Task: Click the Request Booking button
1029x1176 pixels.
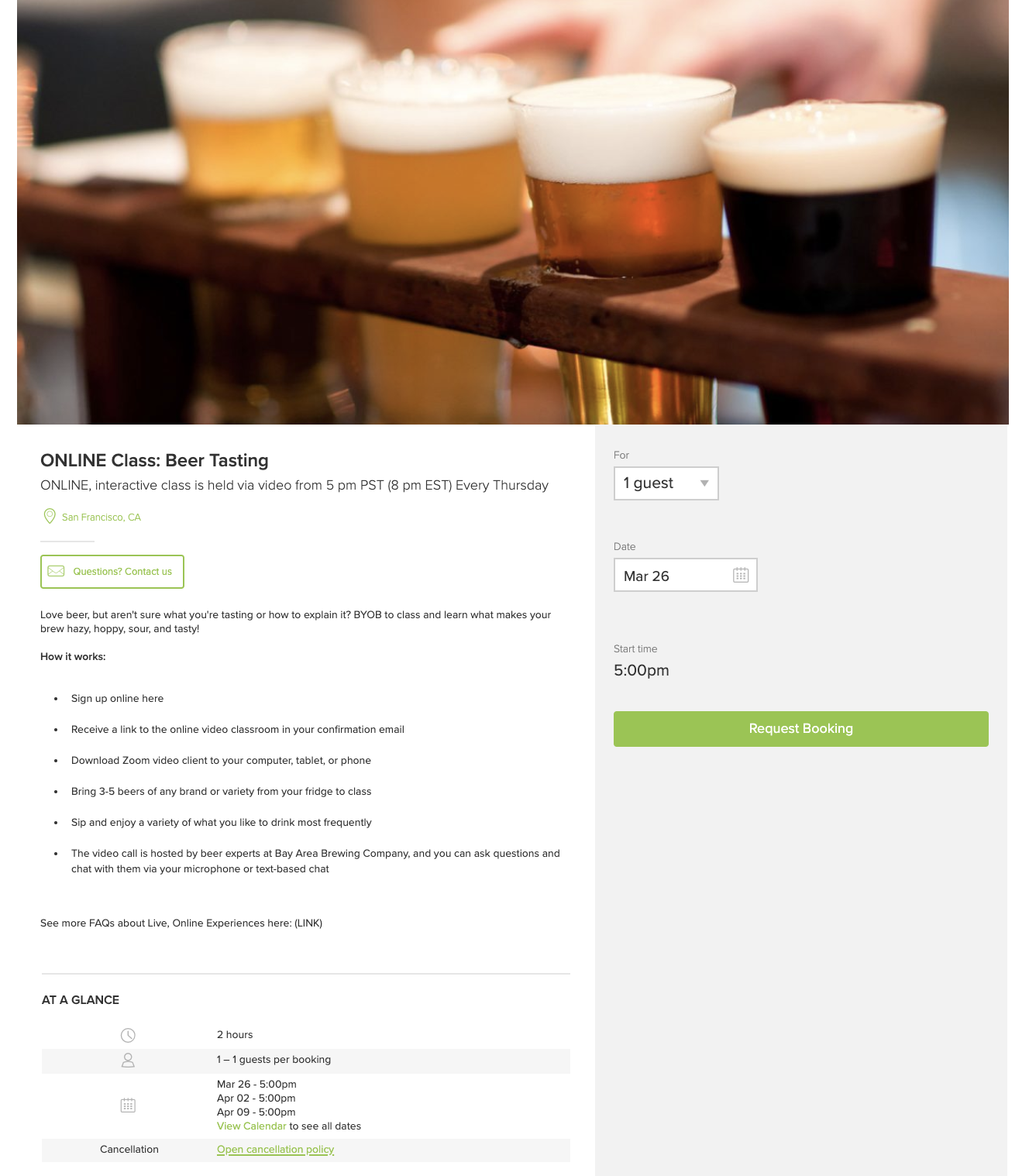Action: coord(801,729)
